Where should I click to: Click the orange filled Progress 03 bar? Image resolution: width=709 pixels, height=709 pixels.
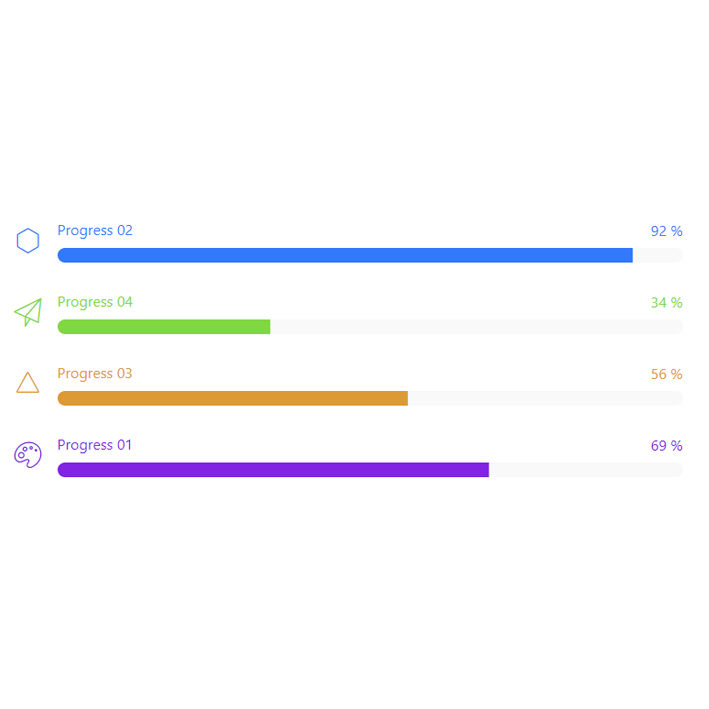tap(232, 398)
